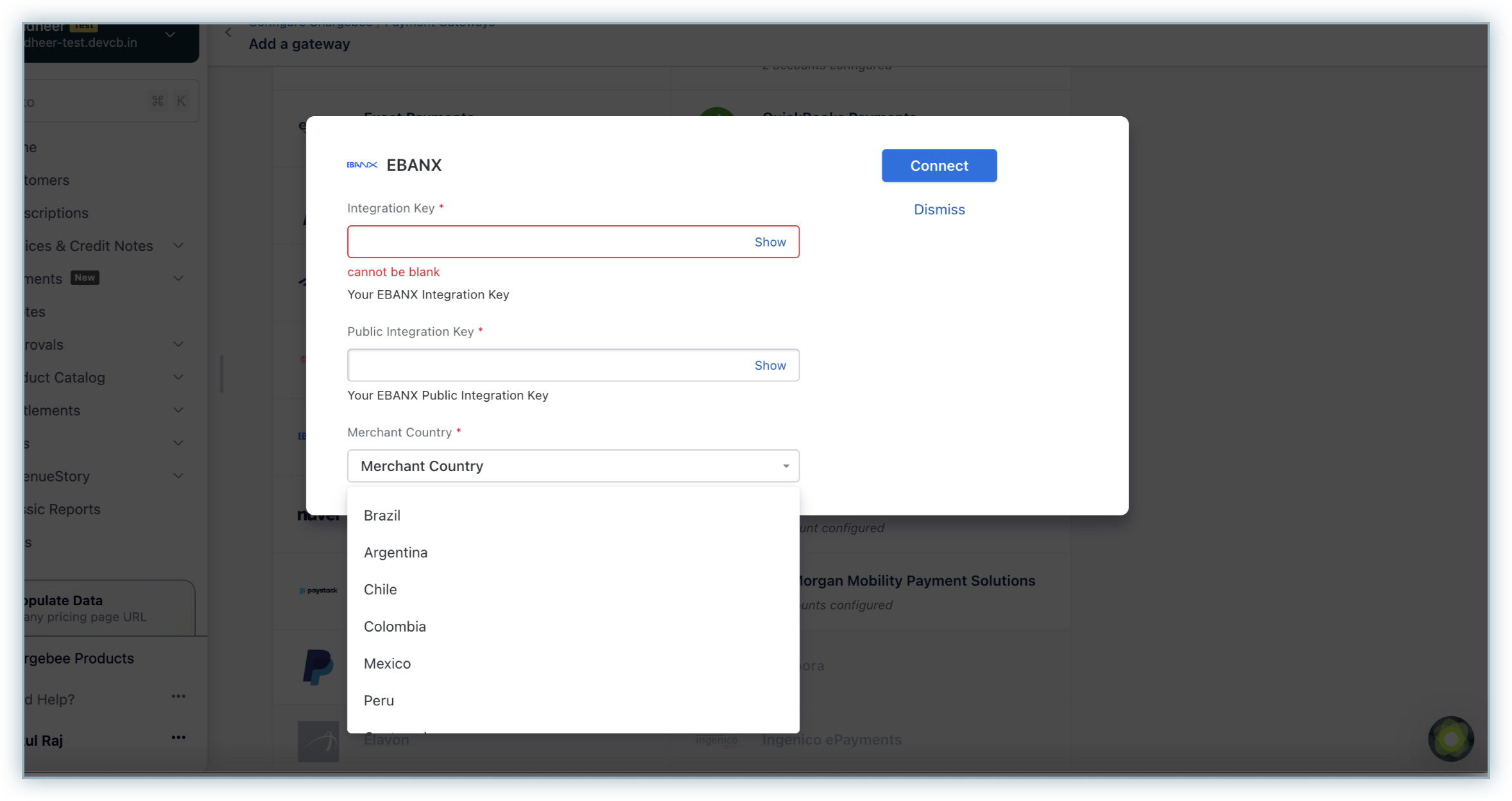Click the PayPal gateway logo

[x=318, y=667]
